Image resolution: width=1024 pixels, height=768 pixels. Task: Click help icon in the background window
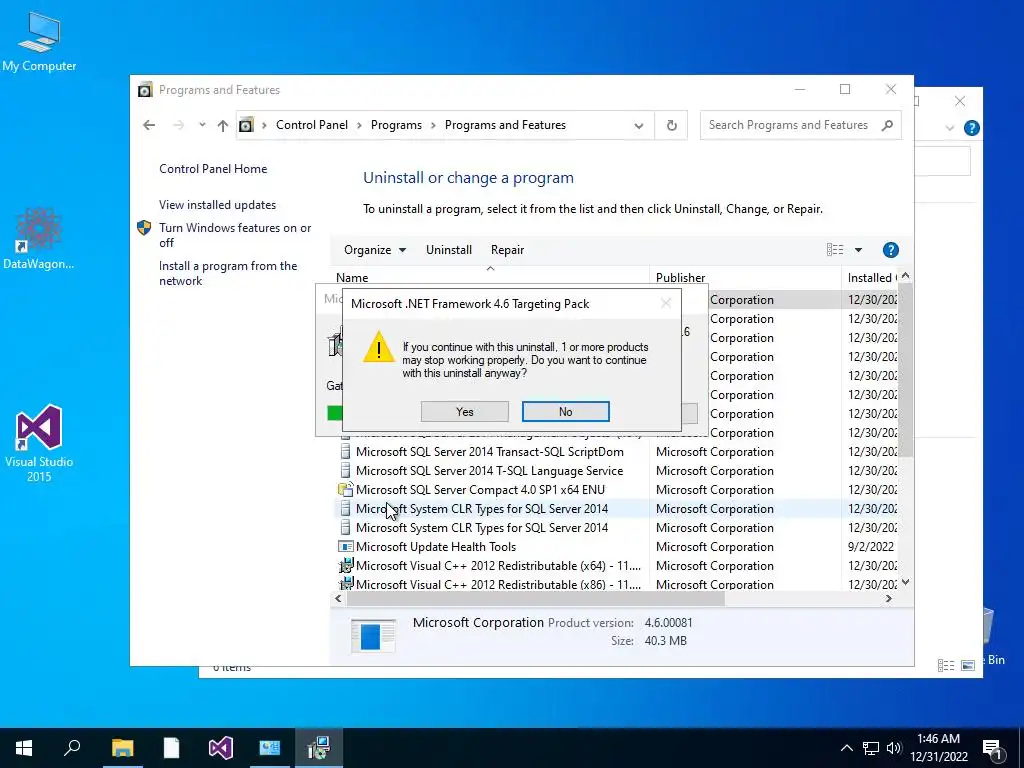click(x=971, y=128)
